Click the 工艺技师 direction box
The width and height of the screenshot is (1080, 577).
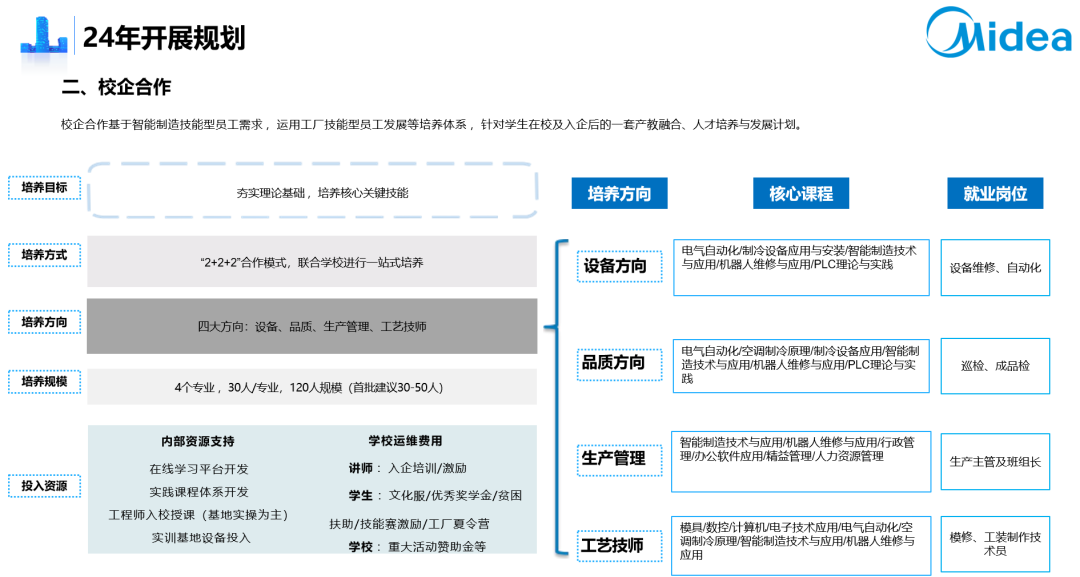[x=617, y=545]
